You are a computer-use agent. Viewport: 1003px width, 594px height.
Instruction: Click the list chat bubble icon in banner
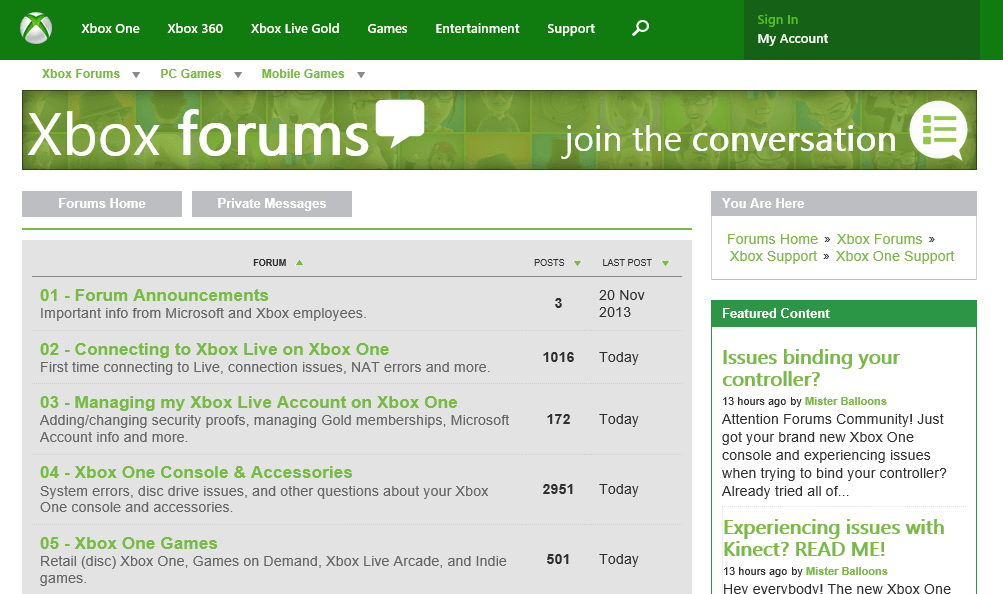(938, 130)
